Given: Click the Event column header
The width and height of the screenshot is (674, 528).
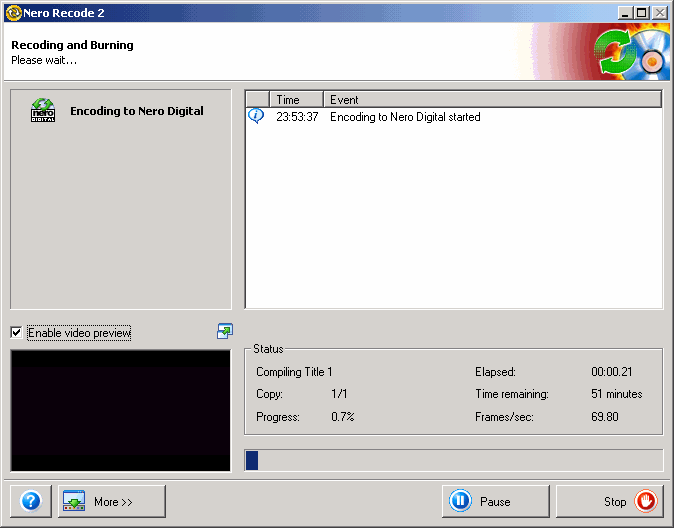Looking at the screenshot, I should [493, 99].
